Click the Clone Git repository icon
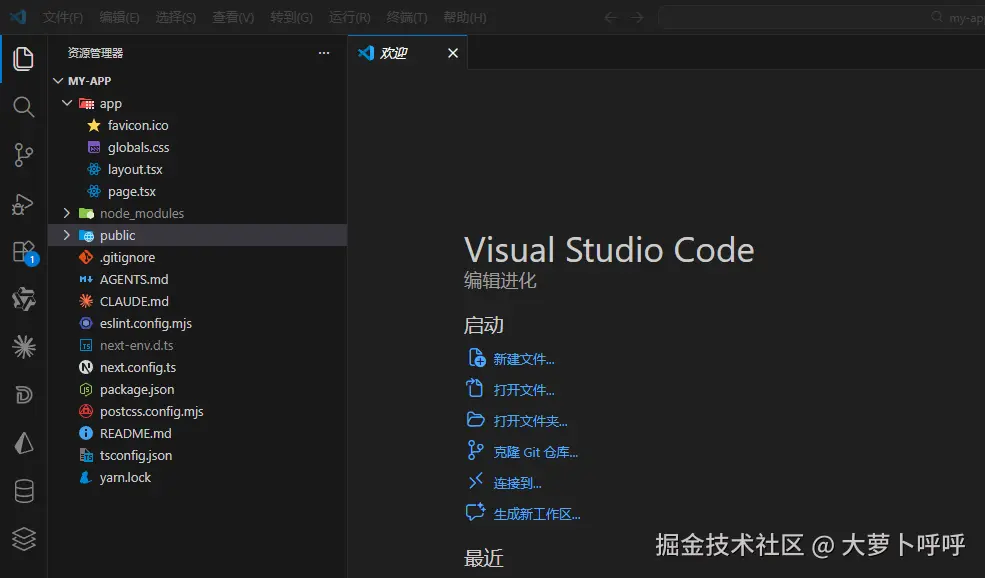Viewport: 985px width, 578px height. click(476, 450)
